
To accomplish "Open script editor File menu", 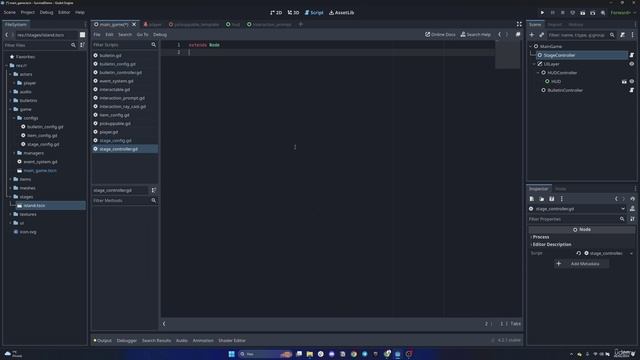I will click(97, 35).
